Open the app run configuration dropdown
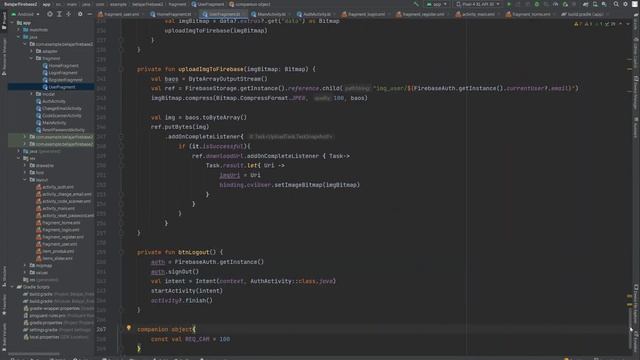Image resolution: width=640 pixels, height=360 pixels. (436, 4)
